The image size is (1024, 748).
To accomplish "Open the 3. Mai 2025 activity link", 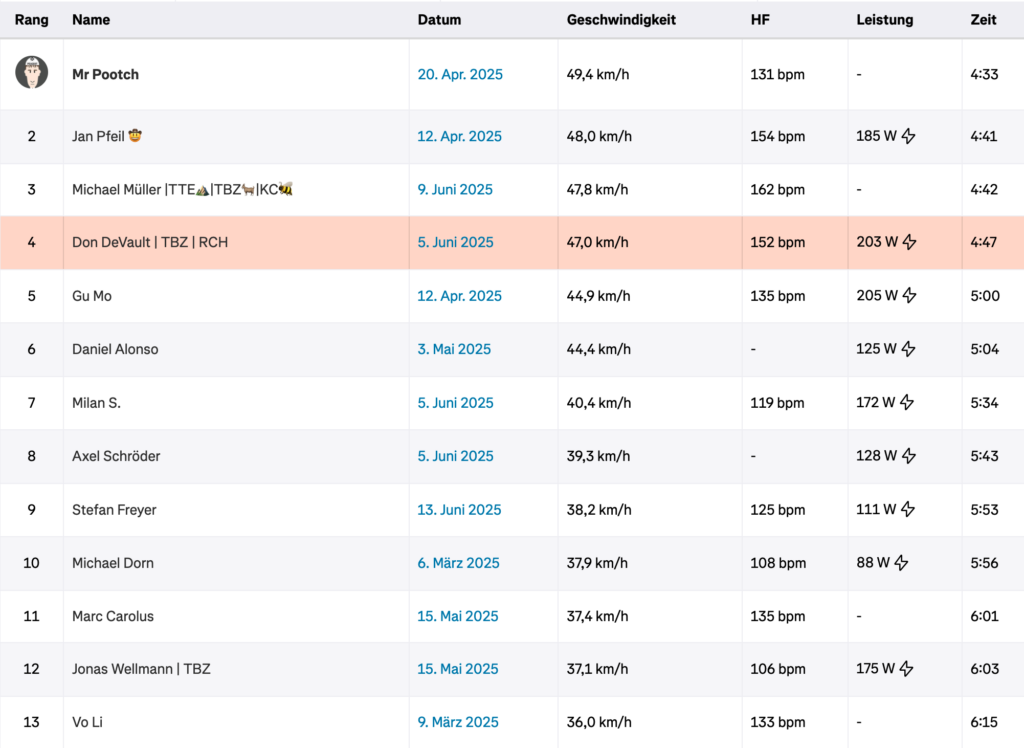I will (454, 350).
